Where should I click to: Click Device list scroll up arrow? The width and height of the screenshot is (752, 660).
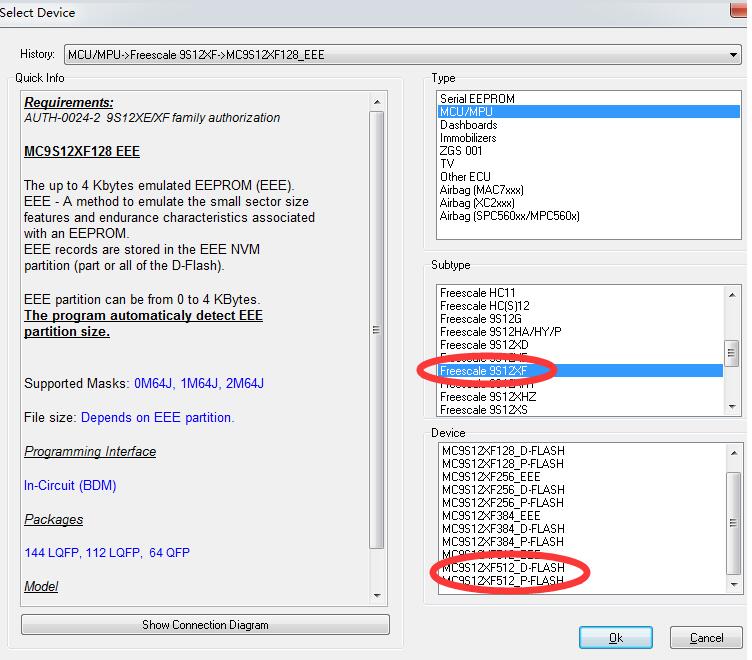coord(734,453)
